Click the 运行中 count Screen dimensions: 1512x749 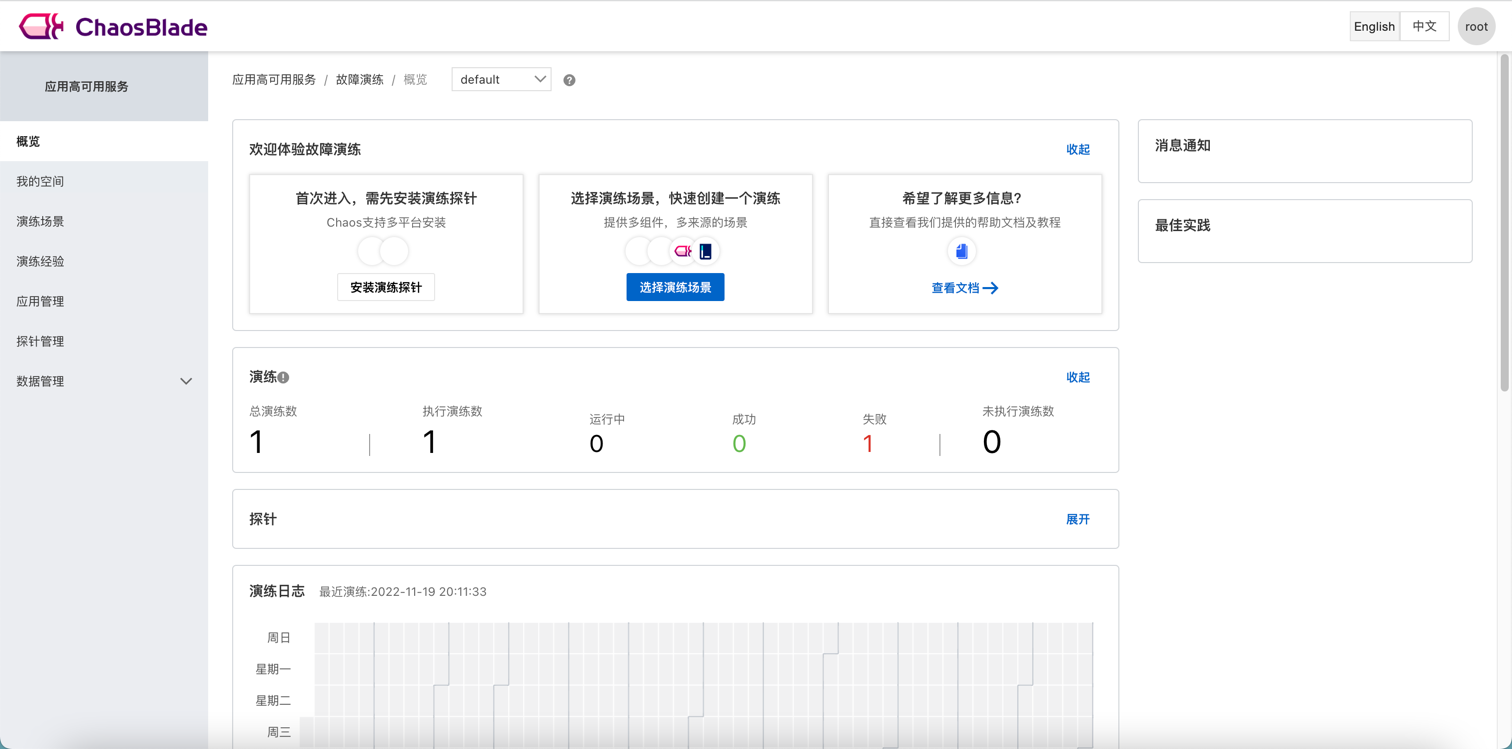tap(596, 444)
